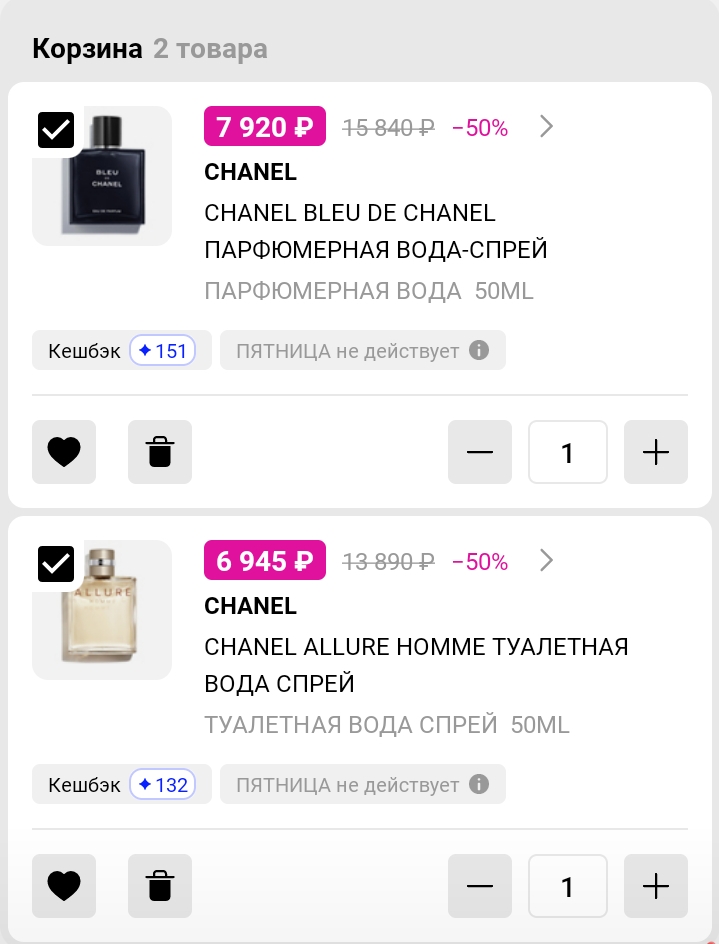
Task: Click info icon on Allure Homme ПЯТНИЦА badge
Action: [479, 785]
